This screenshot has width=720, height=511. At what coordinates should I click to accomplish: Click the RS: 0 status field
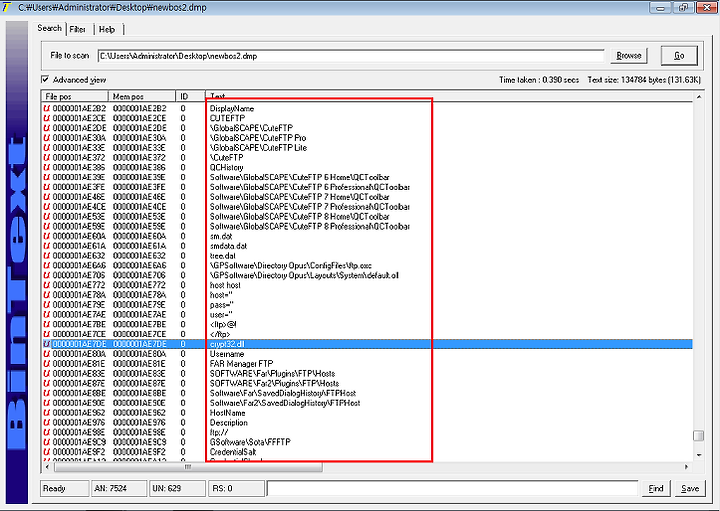click(236, 489)
